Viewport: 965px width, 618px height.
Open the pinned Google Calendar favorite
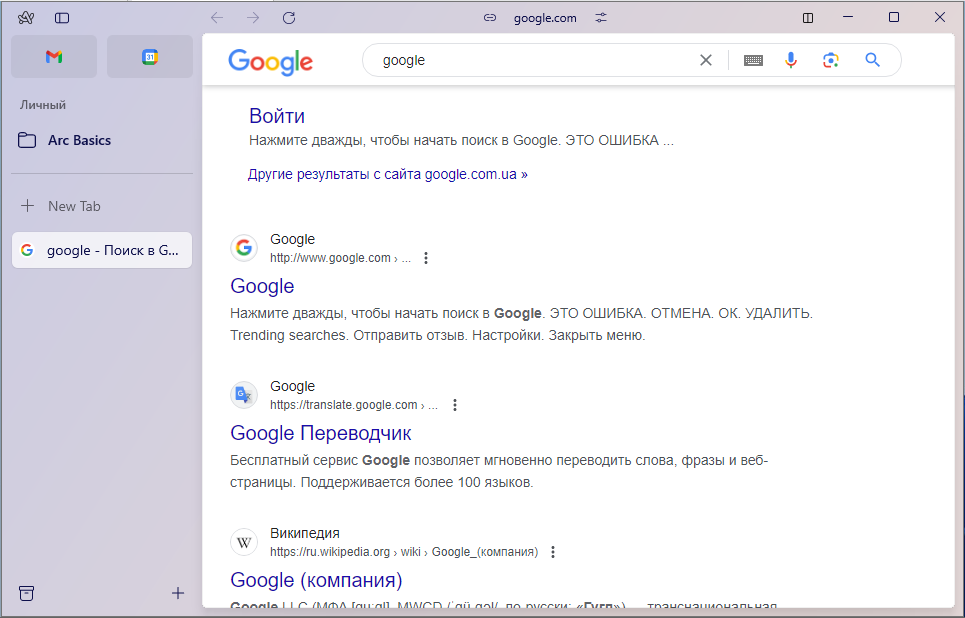pyautogui.click(x=150, y=57)
